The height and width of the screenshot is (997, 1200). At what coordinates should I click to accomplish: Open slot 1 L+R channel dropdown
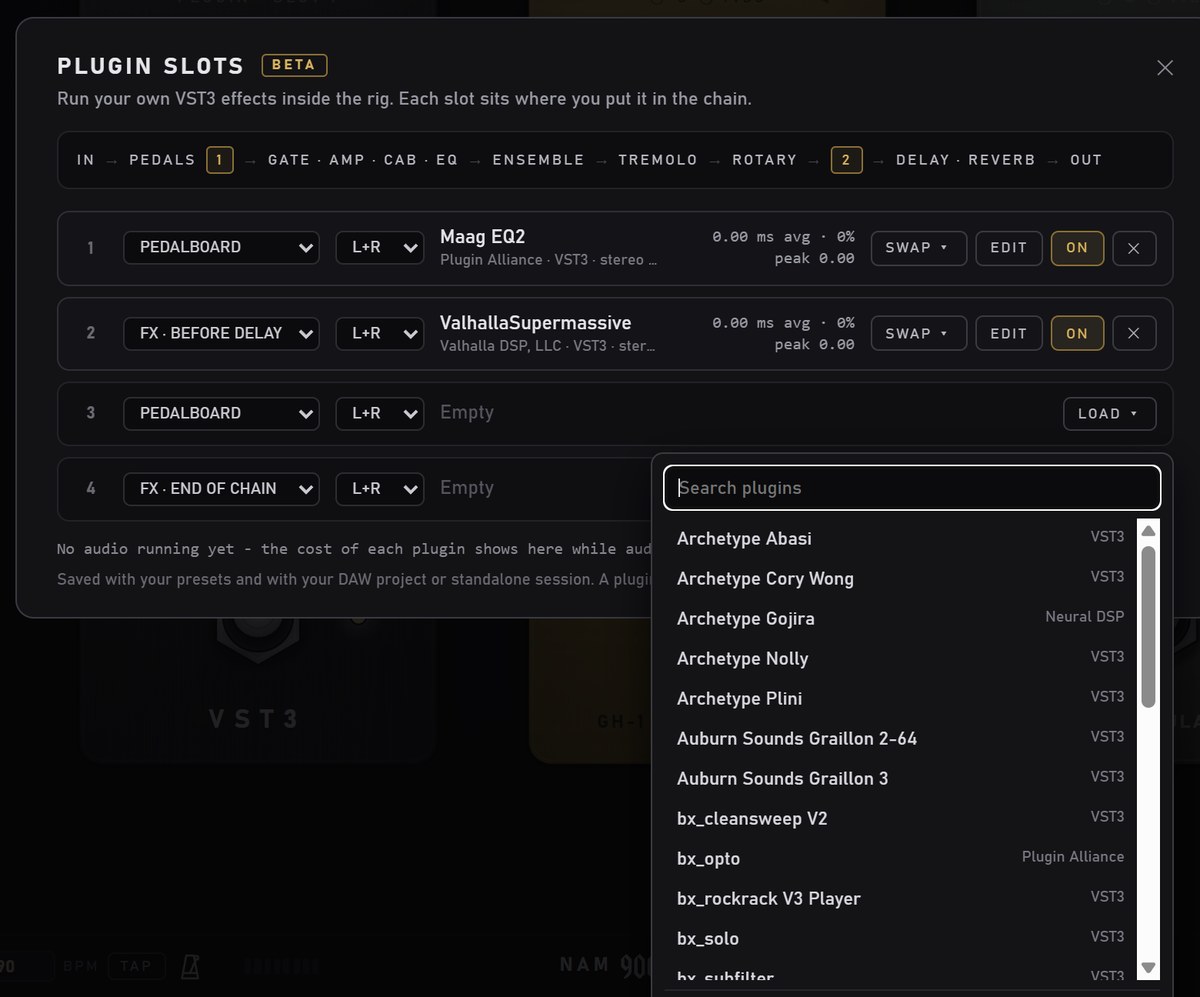point(380,248)
